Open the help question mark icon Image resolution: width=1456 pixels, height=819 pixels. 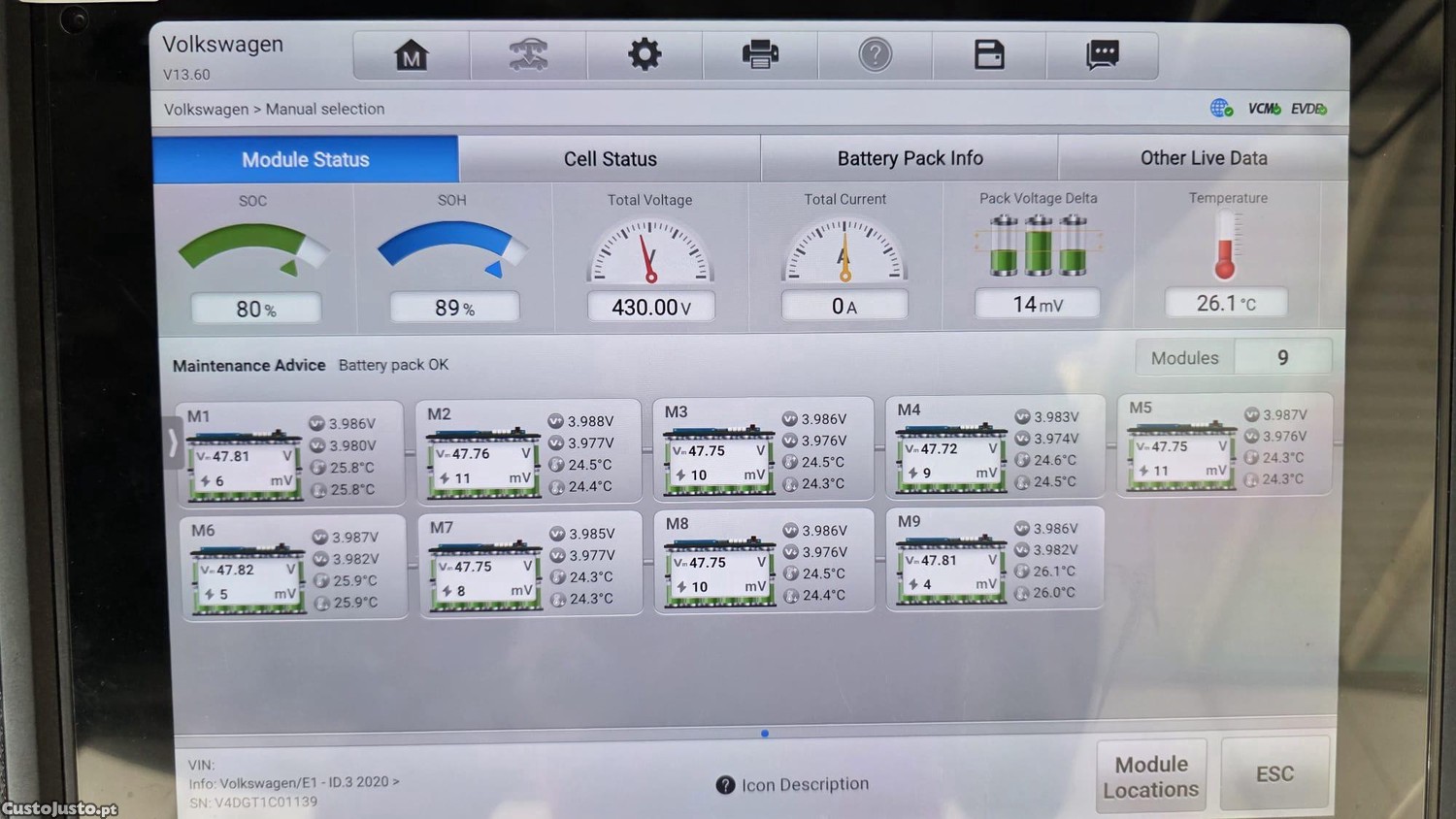click(875, 54)
